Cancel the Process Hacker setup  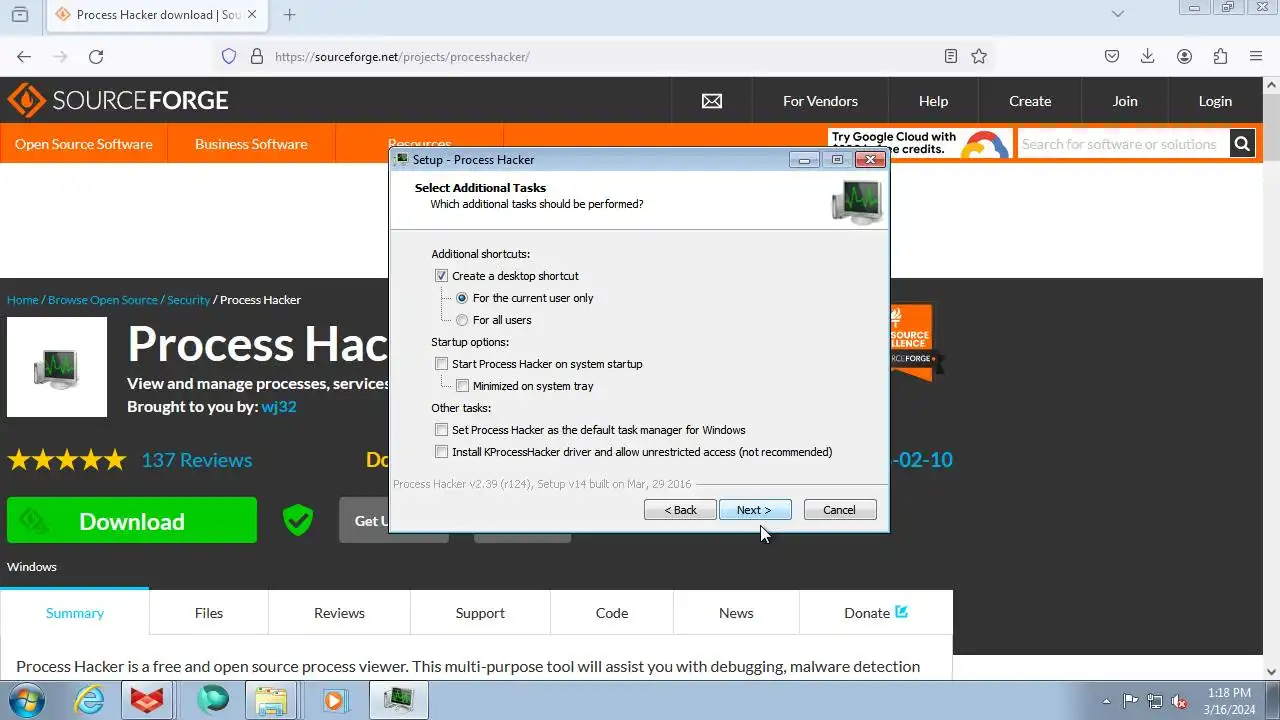840,510
